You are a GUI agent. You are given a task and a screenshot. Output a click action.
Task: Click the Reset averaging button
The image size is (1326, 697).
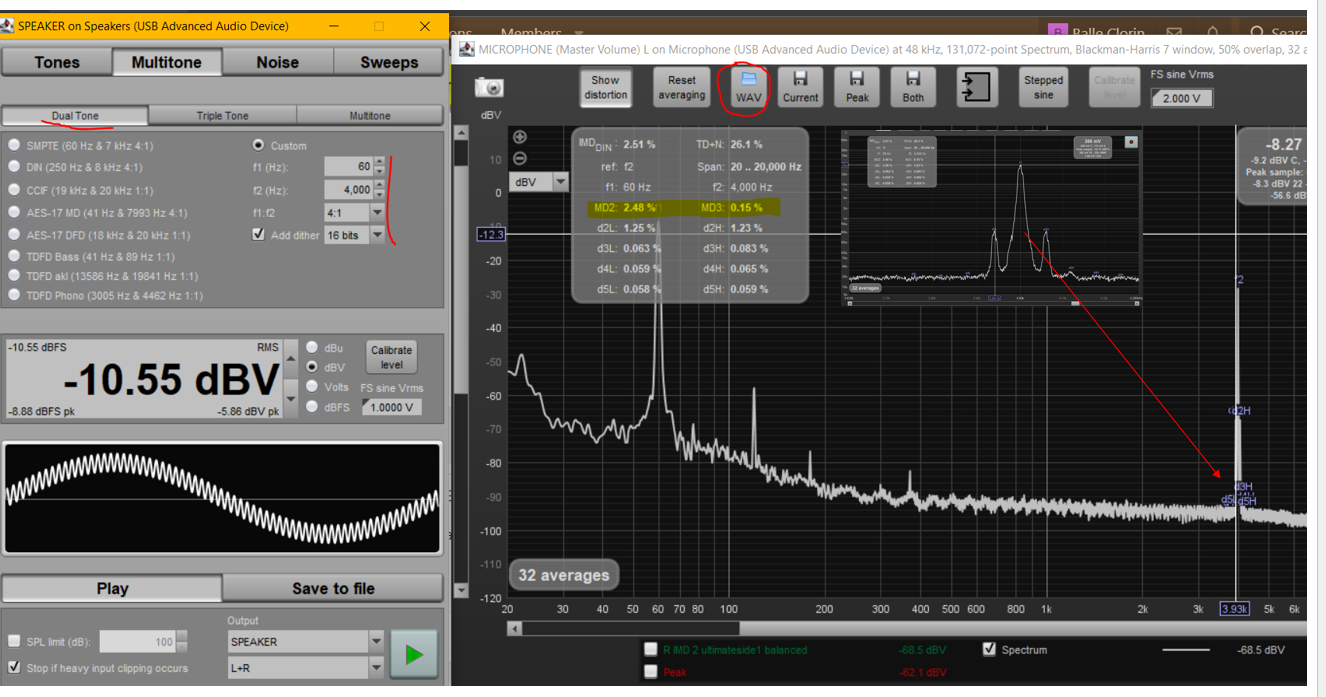coord(682,87)
